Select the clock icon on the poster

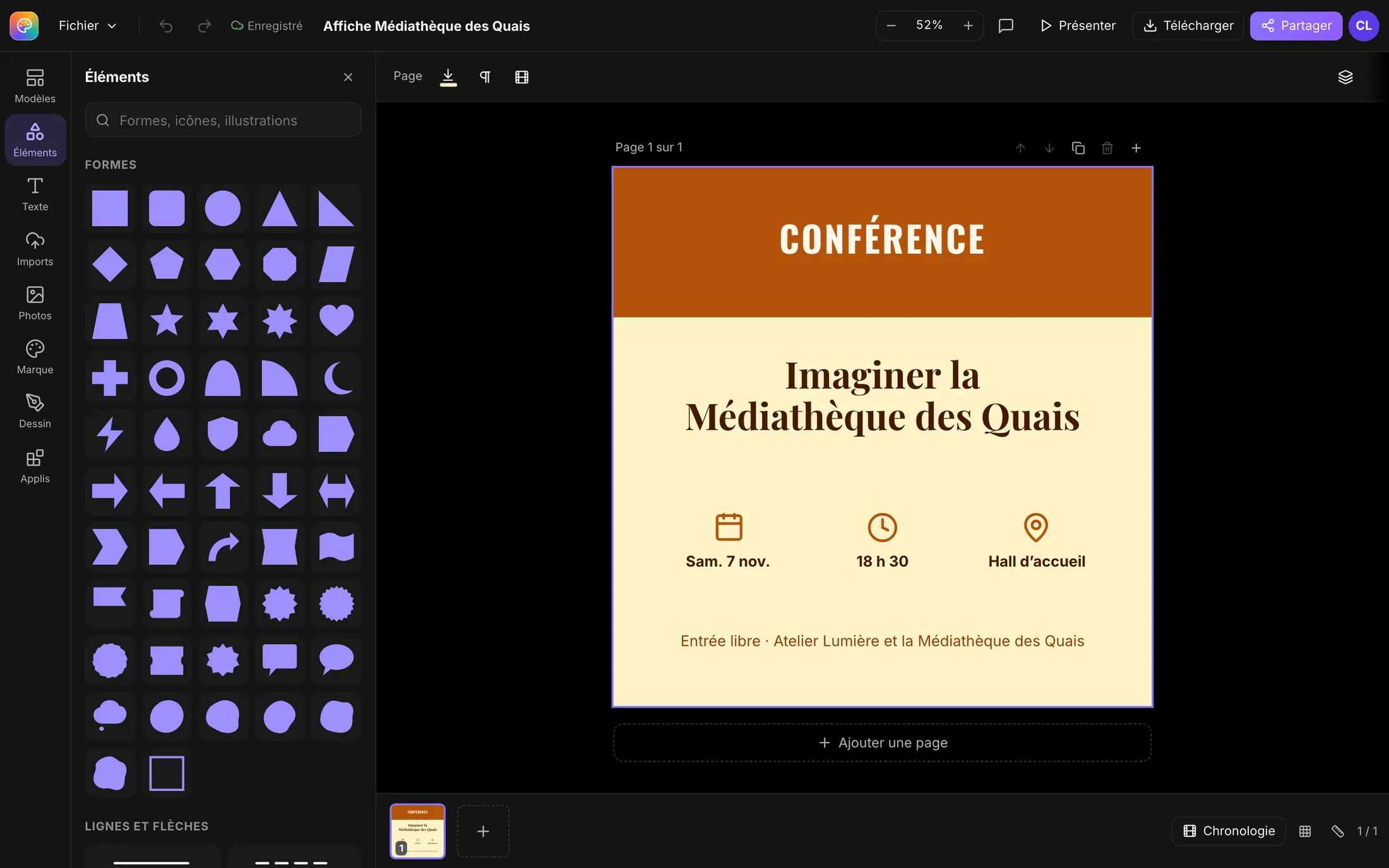[882, 527]
